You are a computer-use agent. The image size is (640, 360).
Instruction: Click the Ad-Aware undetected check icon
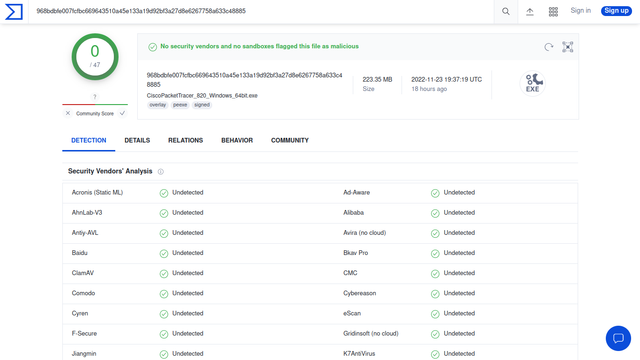pyautogui.click(x=435, y=193)
